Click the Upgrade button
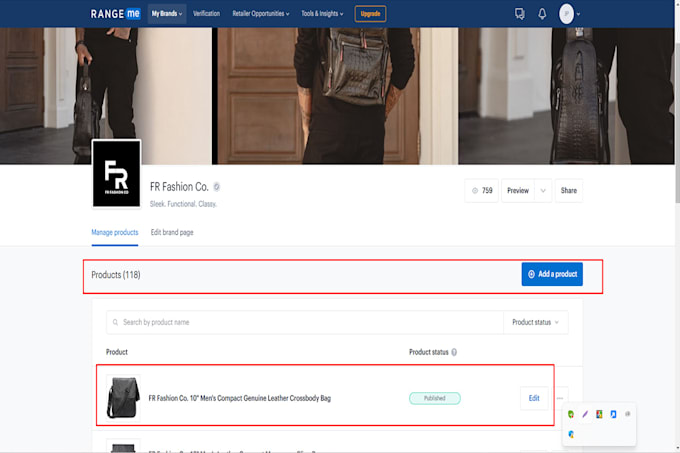Viewport: 680px width, 453px height. coord(370,14)
